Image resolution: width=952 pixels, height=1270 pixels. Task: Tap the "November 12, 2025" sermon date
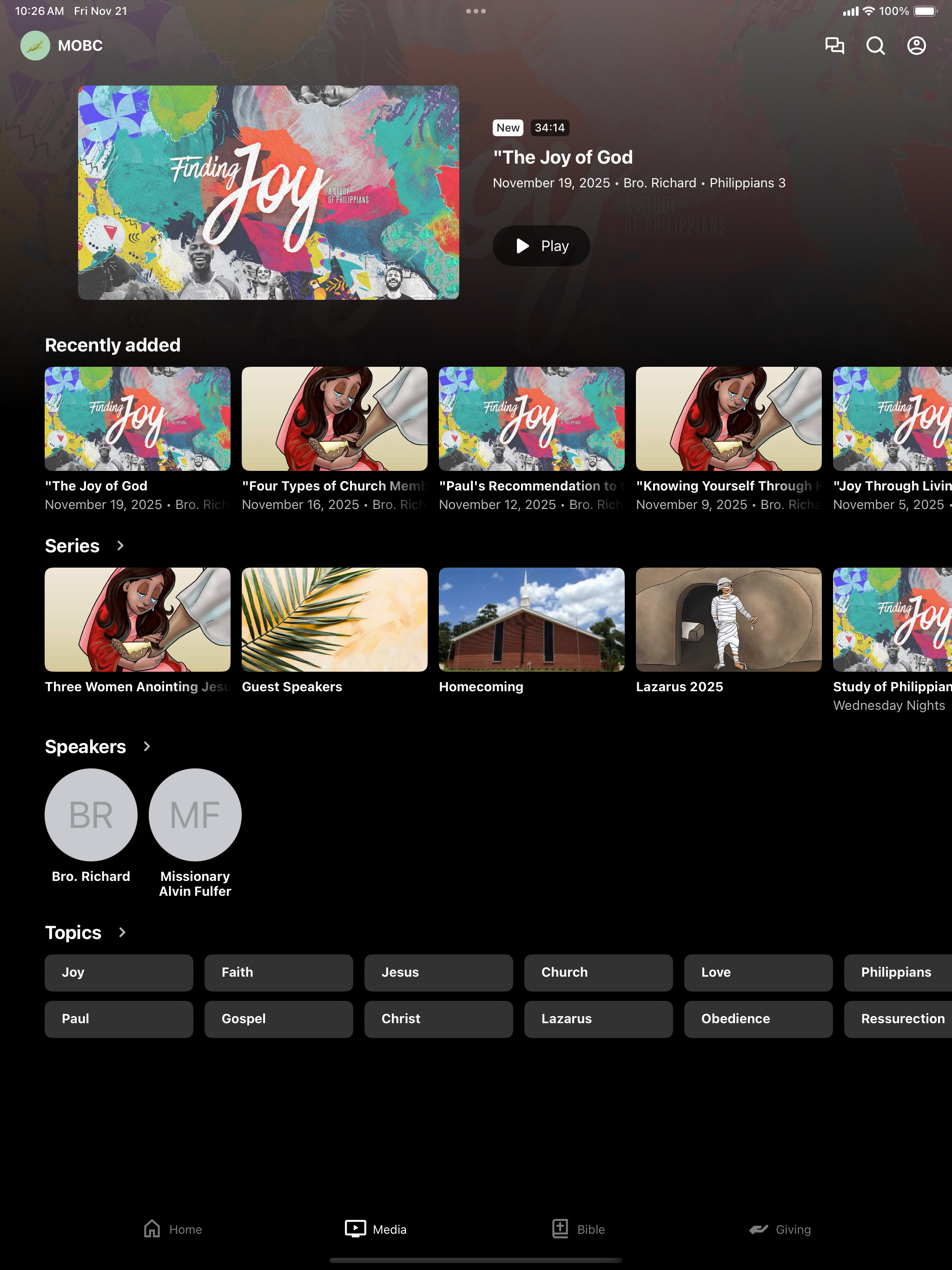(497, 505)
